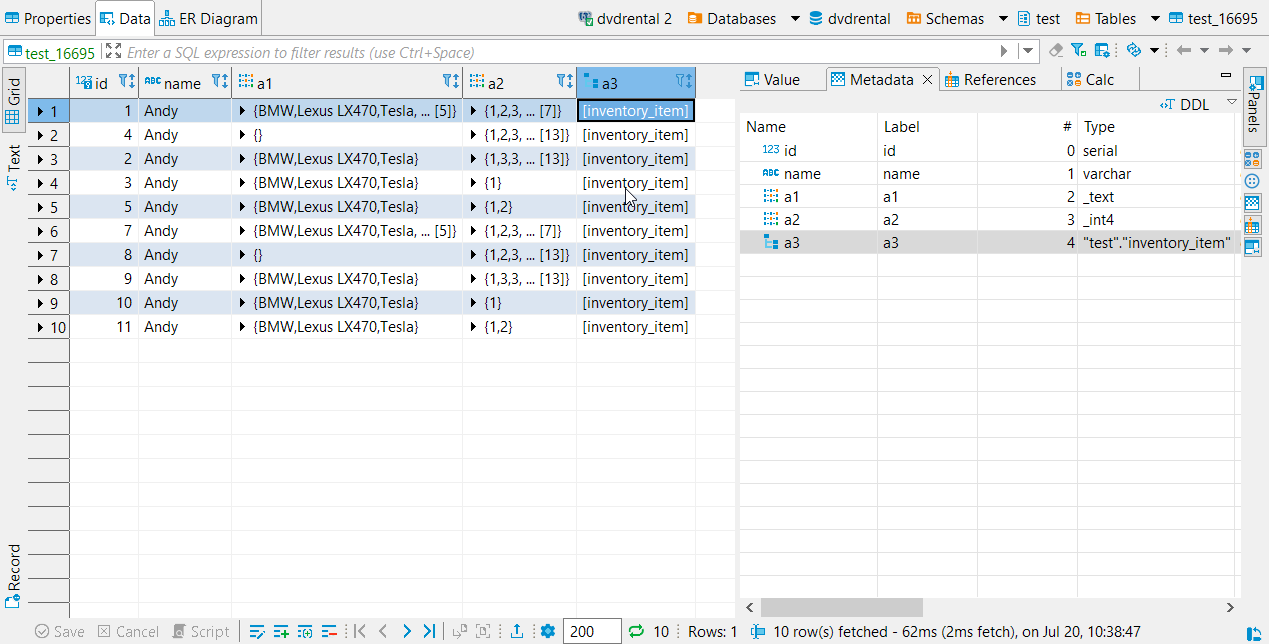Open auto-refresh dropdown arrow

(x=1154, y=50)
